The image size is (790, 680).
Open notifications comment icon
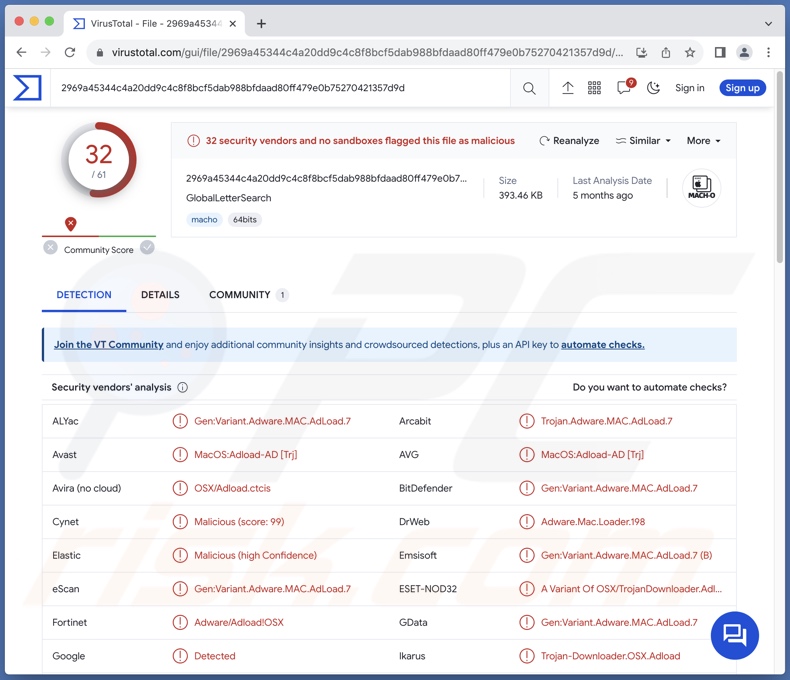[x=624, y=88]
